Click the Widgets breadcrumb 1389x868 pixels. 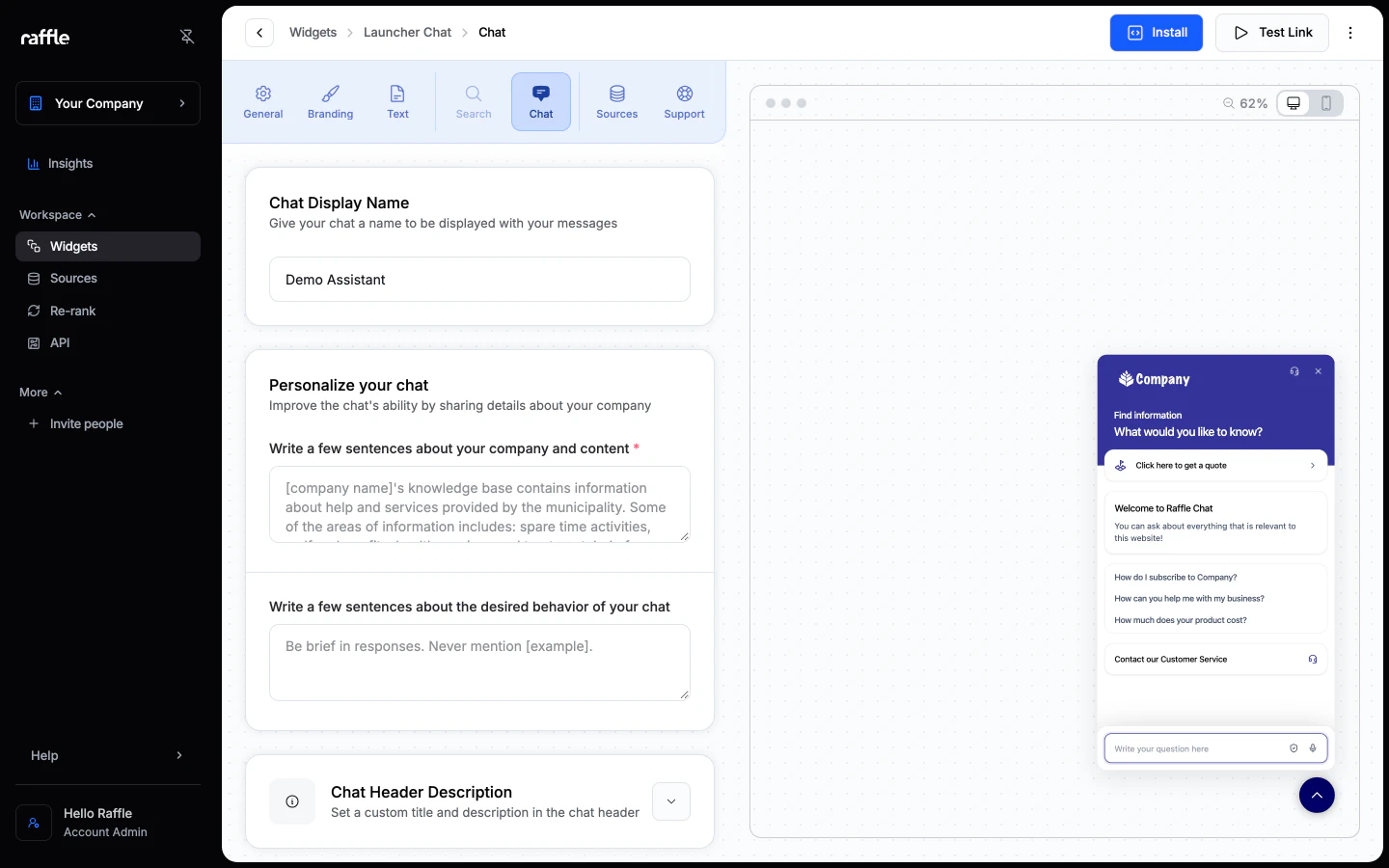click(x=313, y=33)
